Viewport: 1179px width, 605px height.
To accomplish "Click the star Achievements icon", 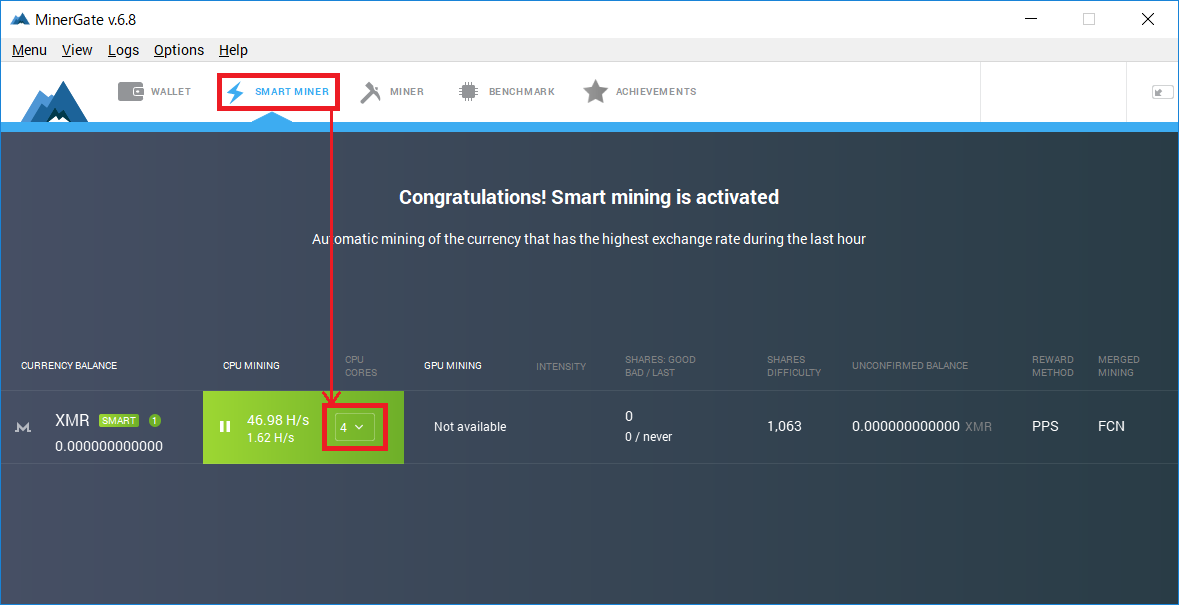I will coord(596,92).
